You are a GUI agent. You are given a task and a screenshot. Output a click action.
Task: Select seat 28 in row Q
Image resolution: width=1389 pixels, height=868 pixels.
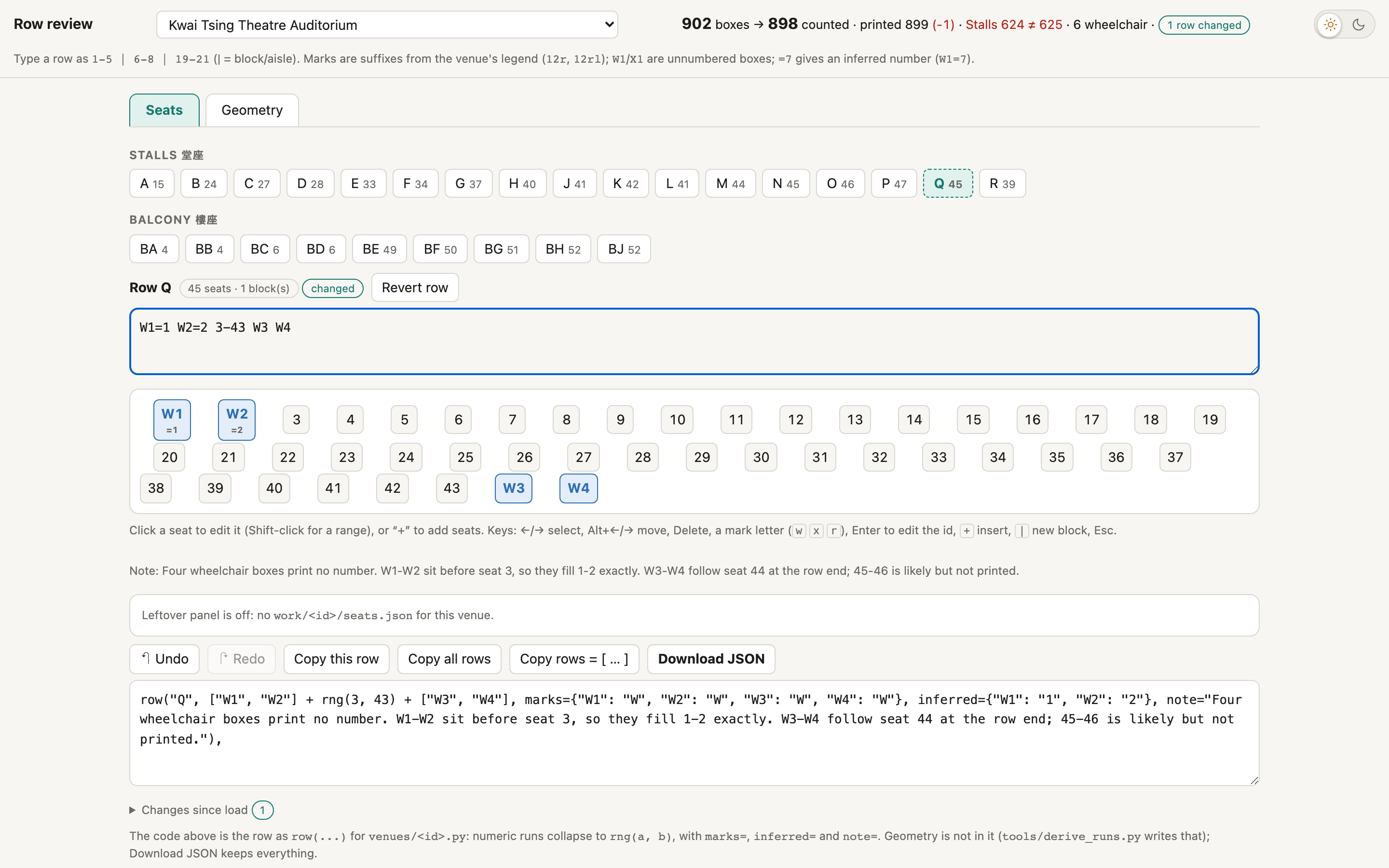pos(643,458)
